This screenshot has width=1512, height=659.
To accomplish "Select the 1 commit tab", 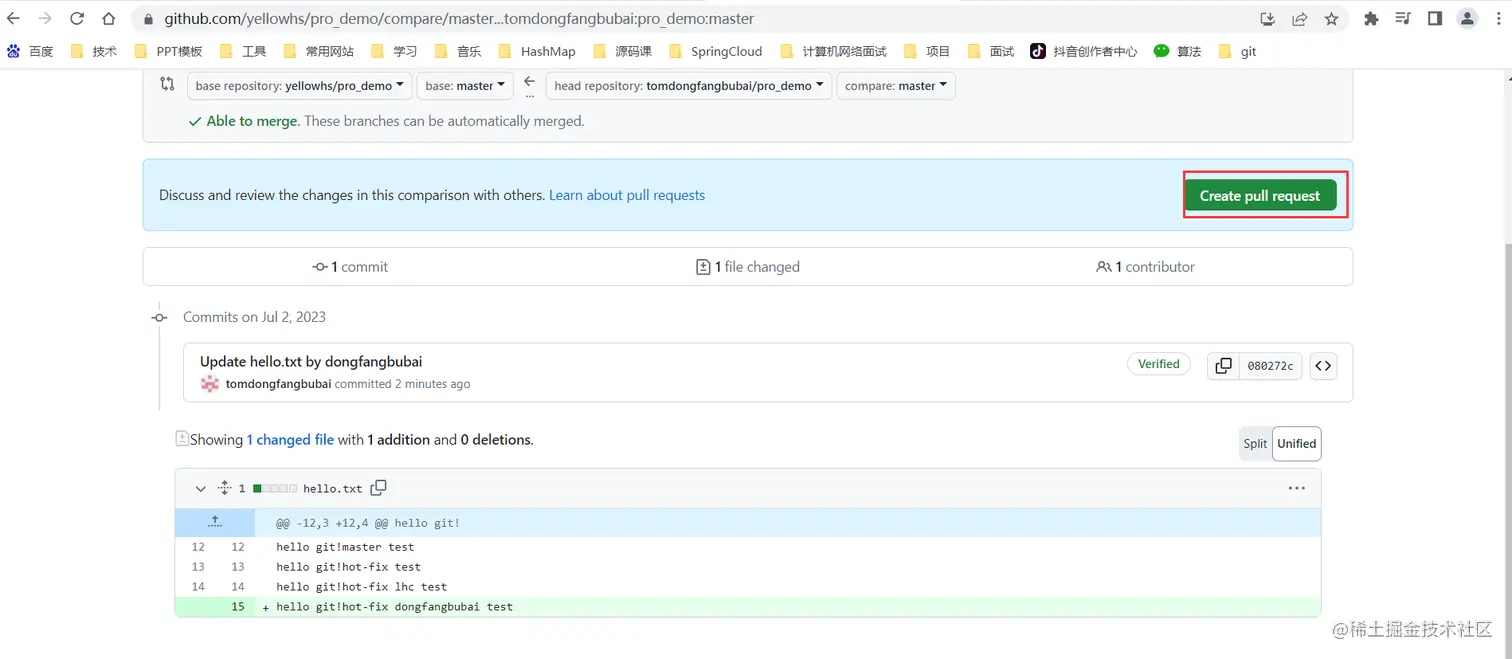I will click(x=350, y=267).
